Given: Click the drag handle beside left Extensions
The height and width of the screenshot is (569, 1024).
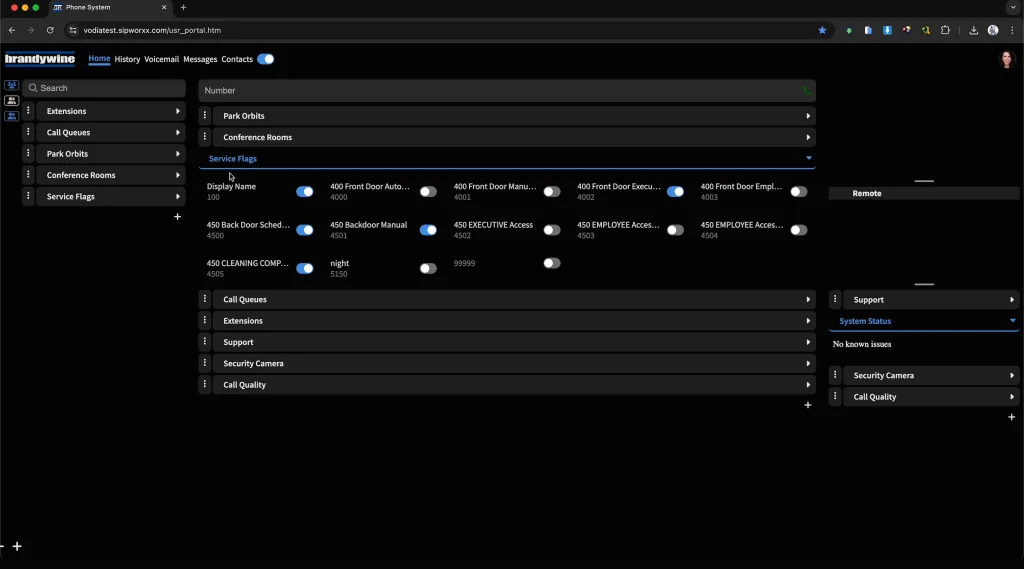Looking at the screenshot, I should click(x=29, y=111).
